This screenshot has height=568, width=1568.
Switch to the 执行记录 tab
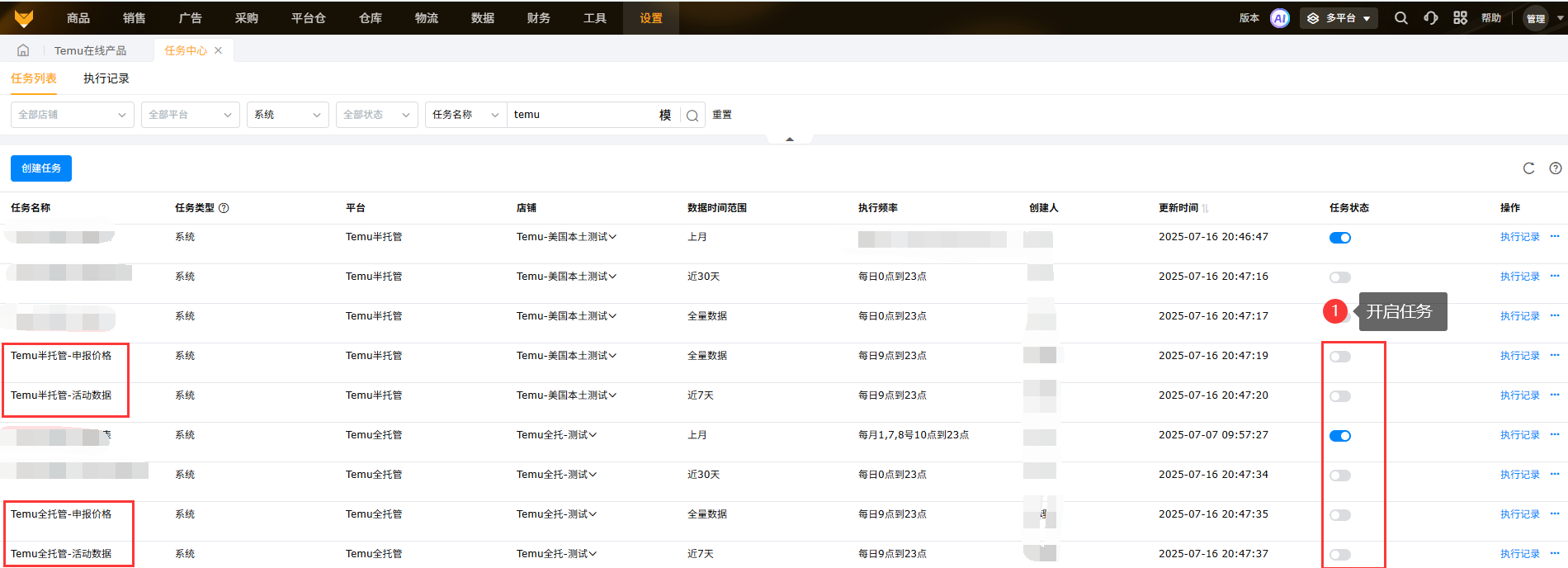(106, 78)
